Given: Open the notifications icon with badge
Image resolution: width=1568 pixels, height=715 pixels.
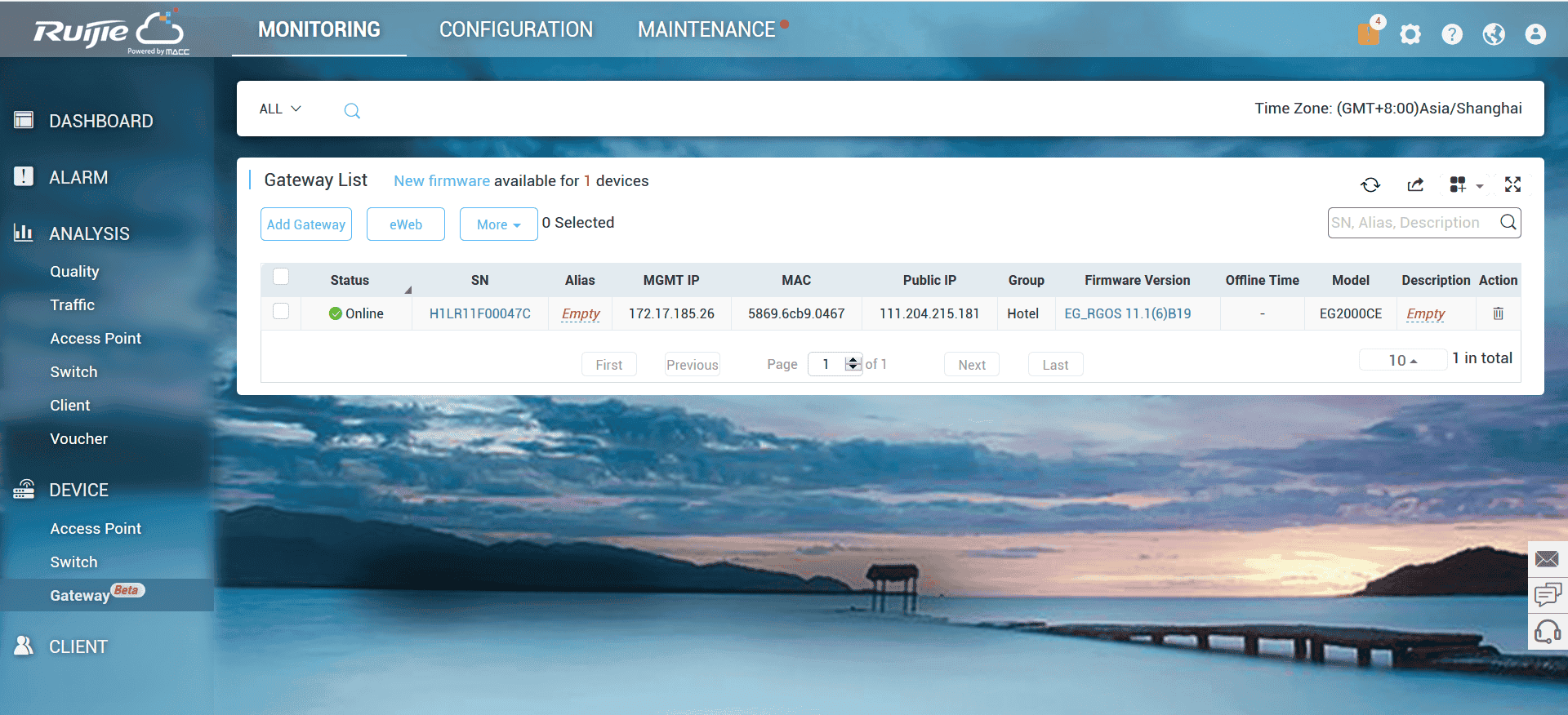Looking at the screenshot, I should click(1370, 33).
